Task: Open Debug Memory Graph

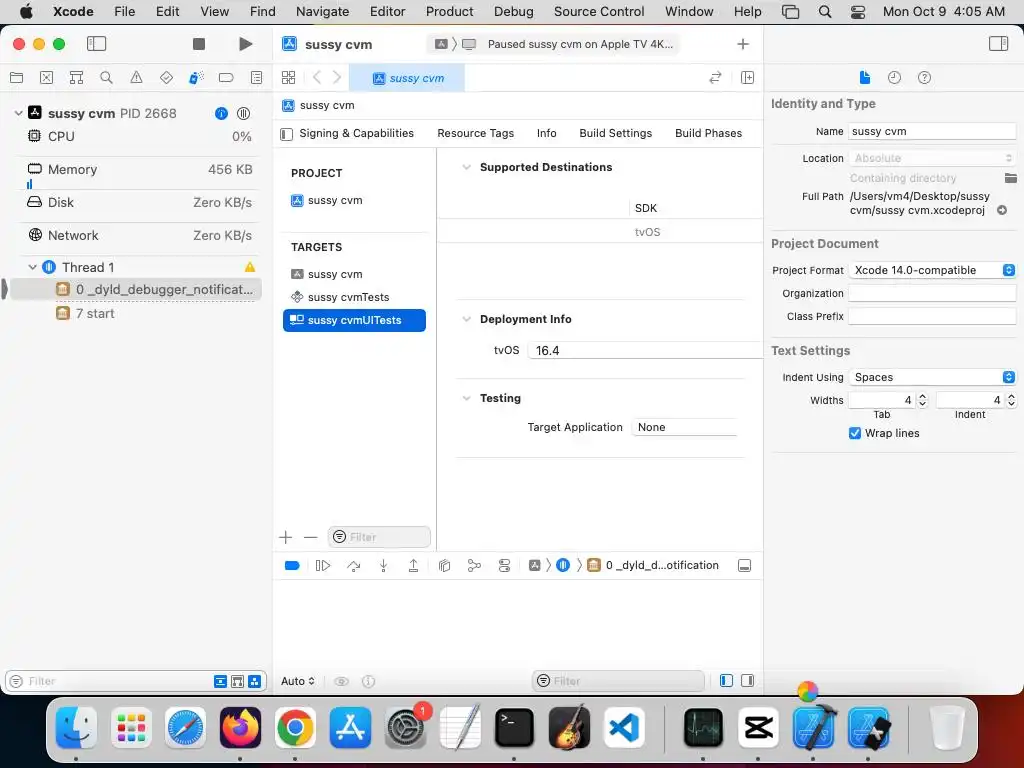Action: coord(474,566)
